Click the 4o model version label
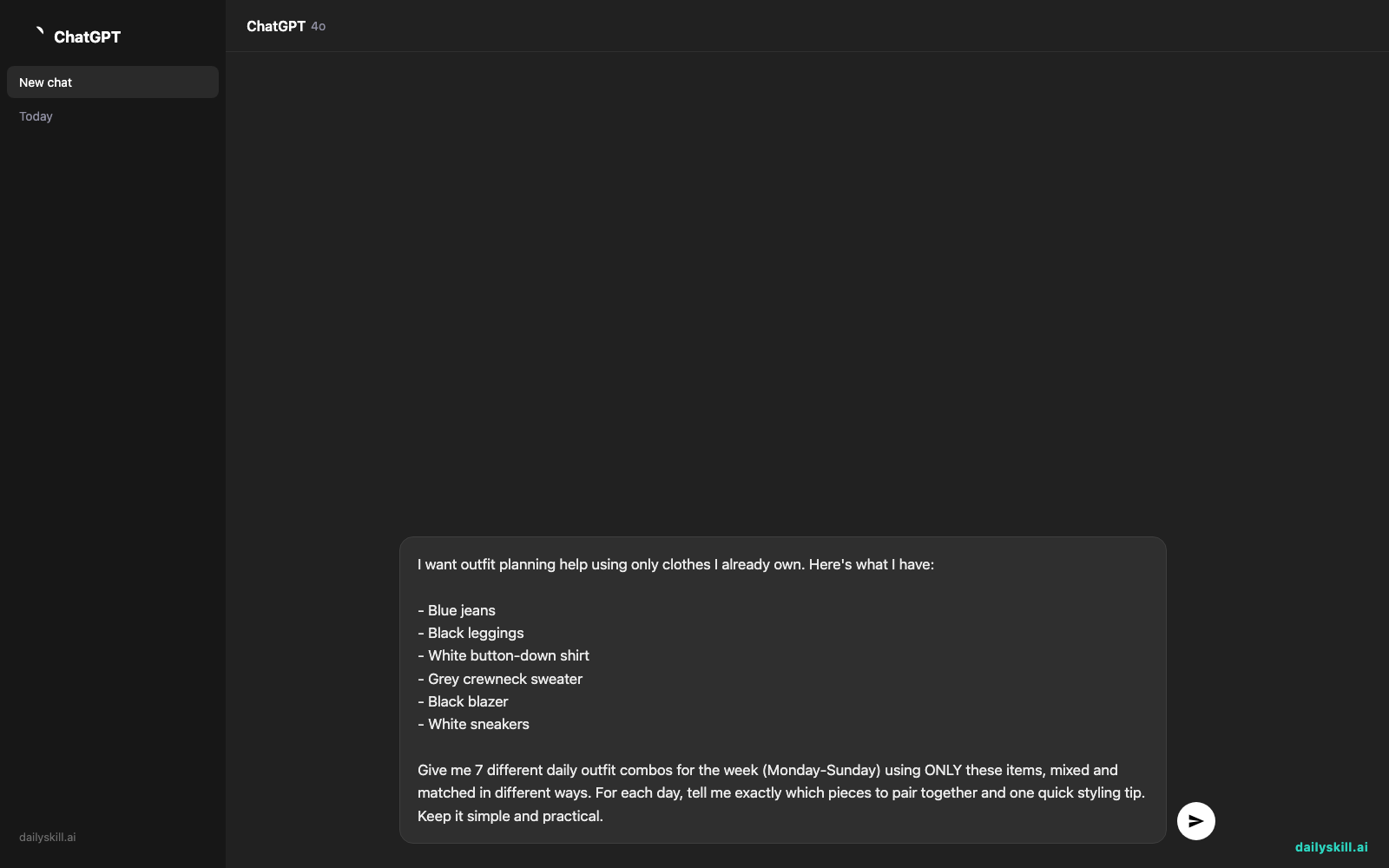1389x868 pixels. tap(319, 27)
